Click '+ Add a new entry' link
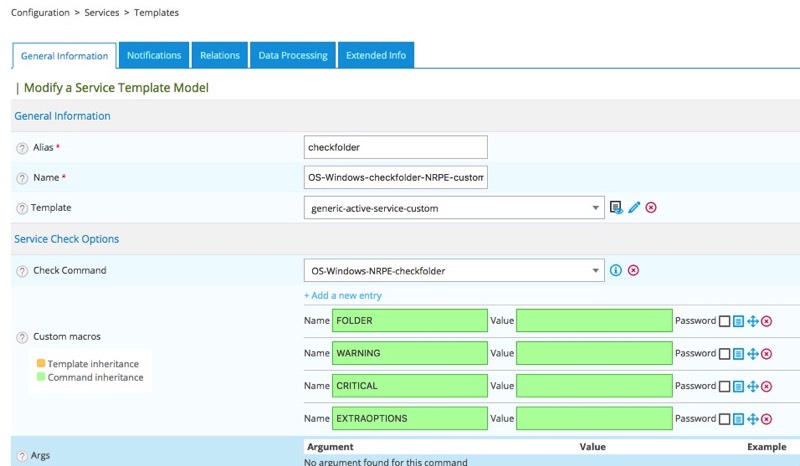 pos(343,296)
